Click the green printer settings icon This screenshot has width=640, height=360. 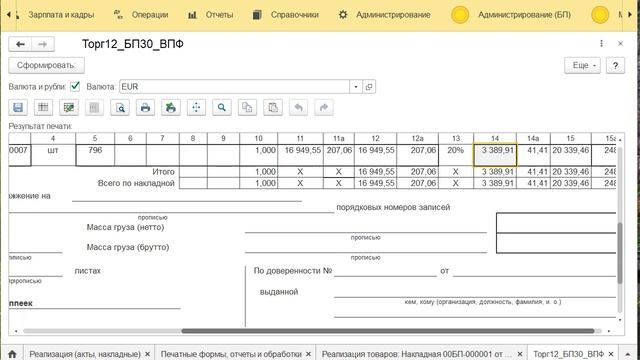(171, 108)
